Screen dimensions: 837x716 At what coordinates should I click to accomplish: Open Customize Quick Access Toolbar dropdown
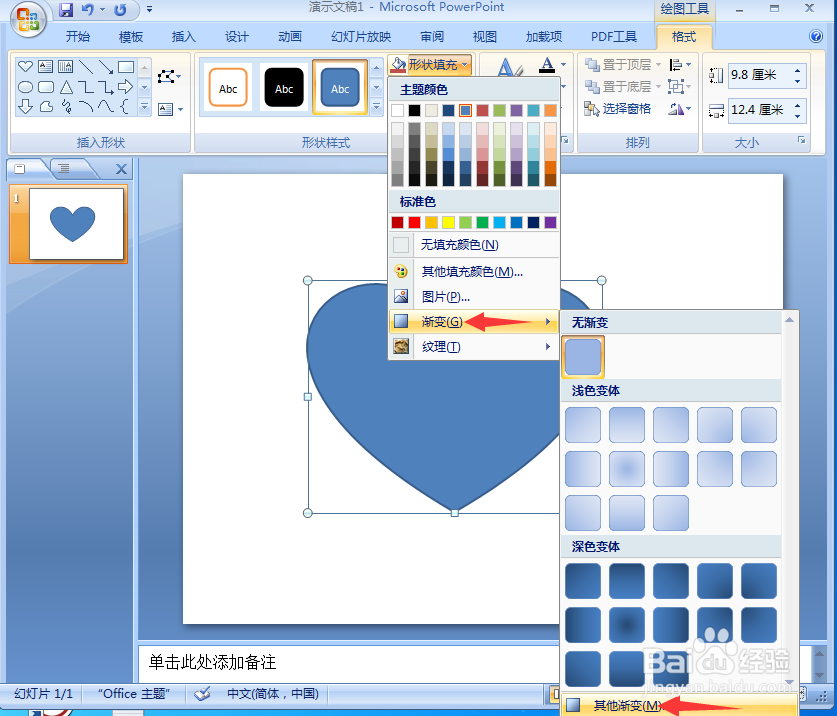tap(149, 9)
